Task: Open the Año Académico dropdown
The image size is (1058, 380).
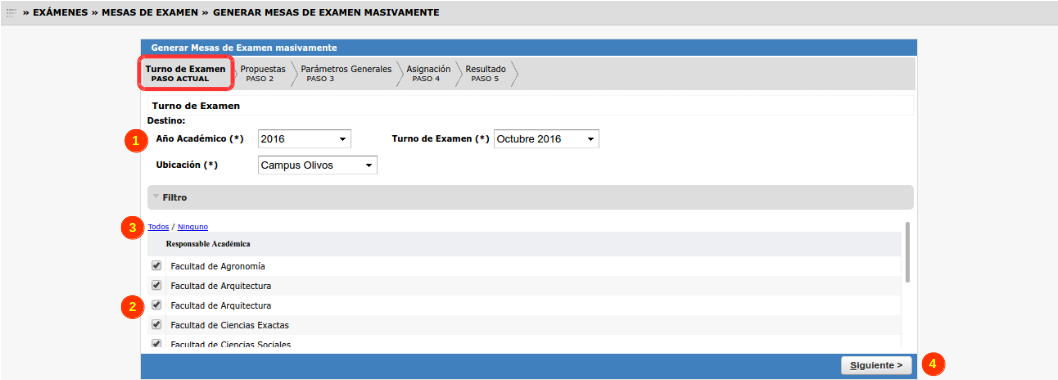Action: (304, 139)
